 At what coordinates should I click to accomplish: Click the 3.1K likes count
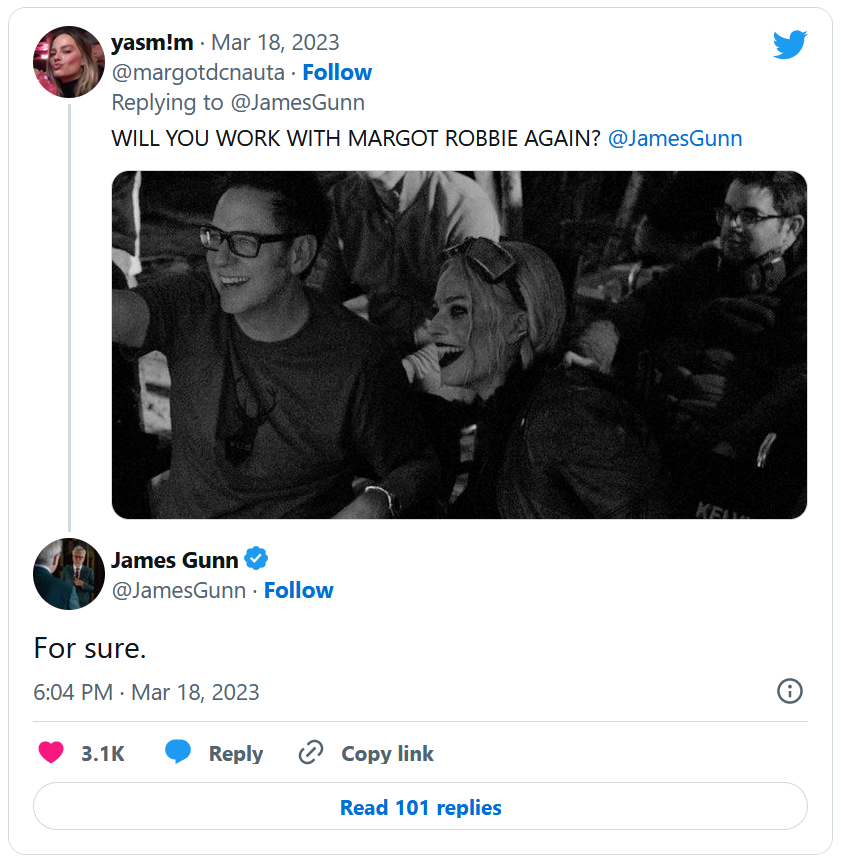coord(103,754)
